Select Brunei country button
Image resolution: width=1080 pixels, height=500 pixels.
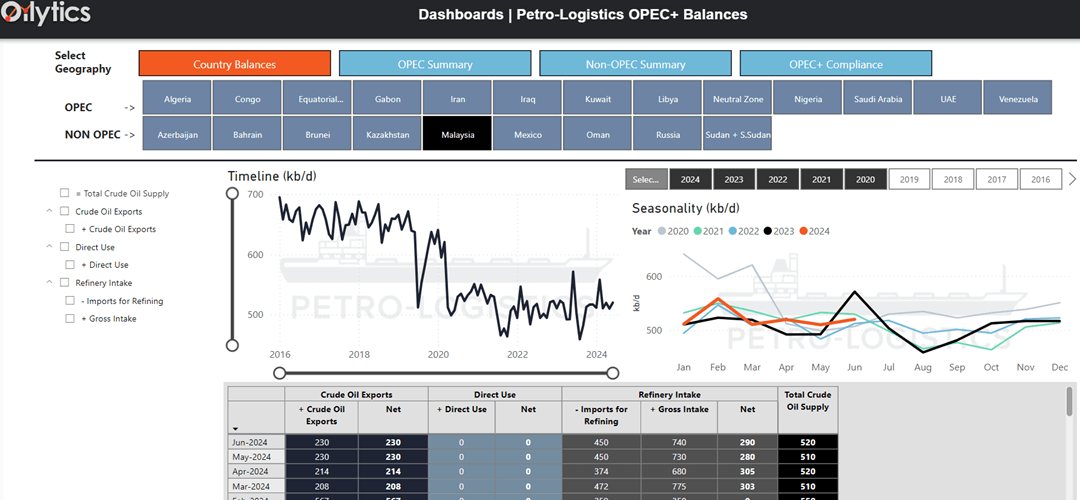point(318,134)
